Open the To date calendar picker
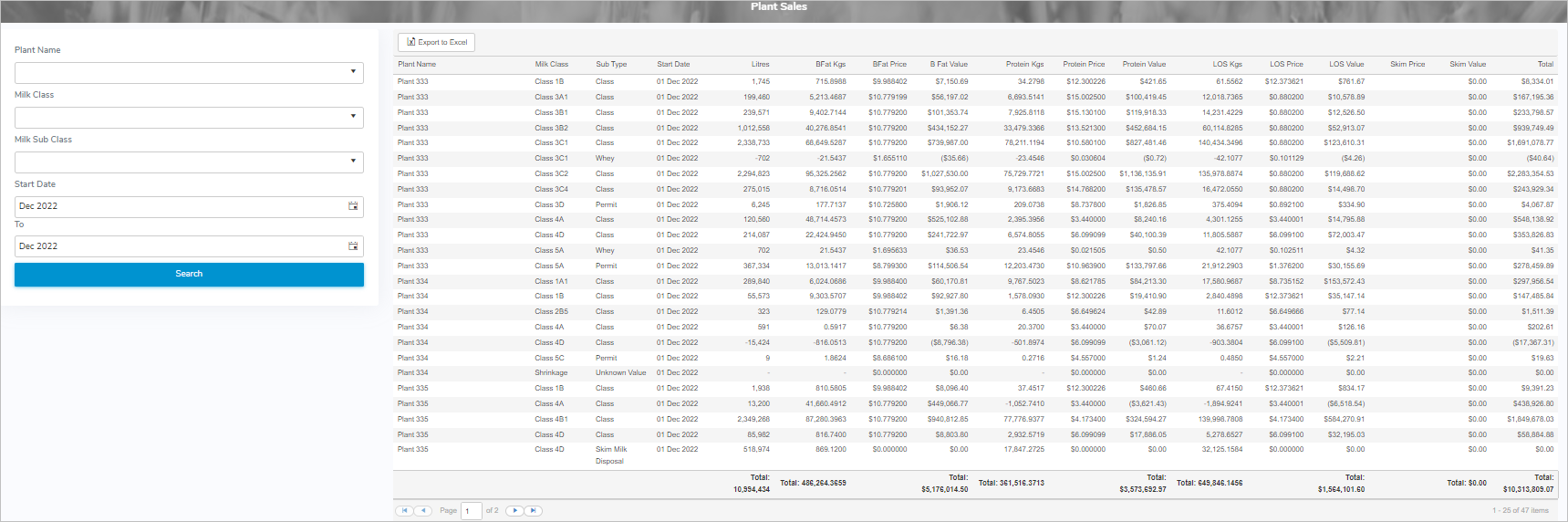 pyautogui.click(x=353, y=246)
